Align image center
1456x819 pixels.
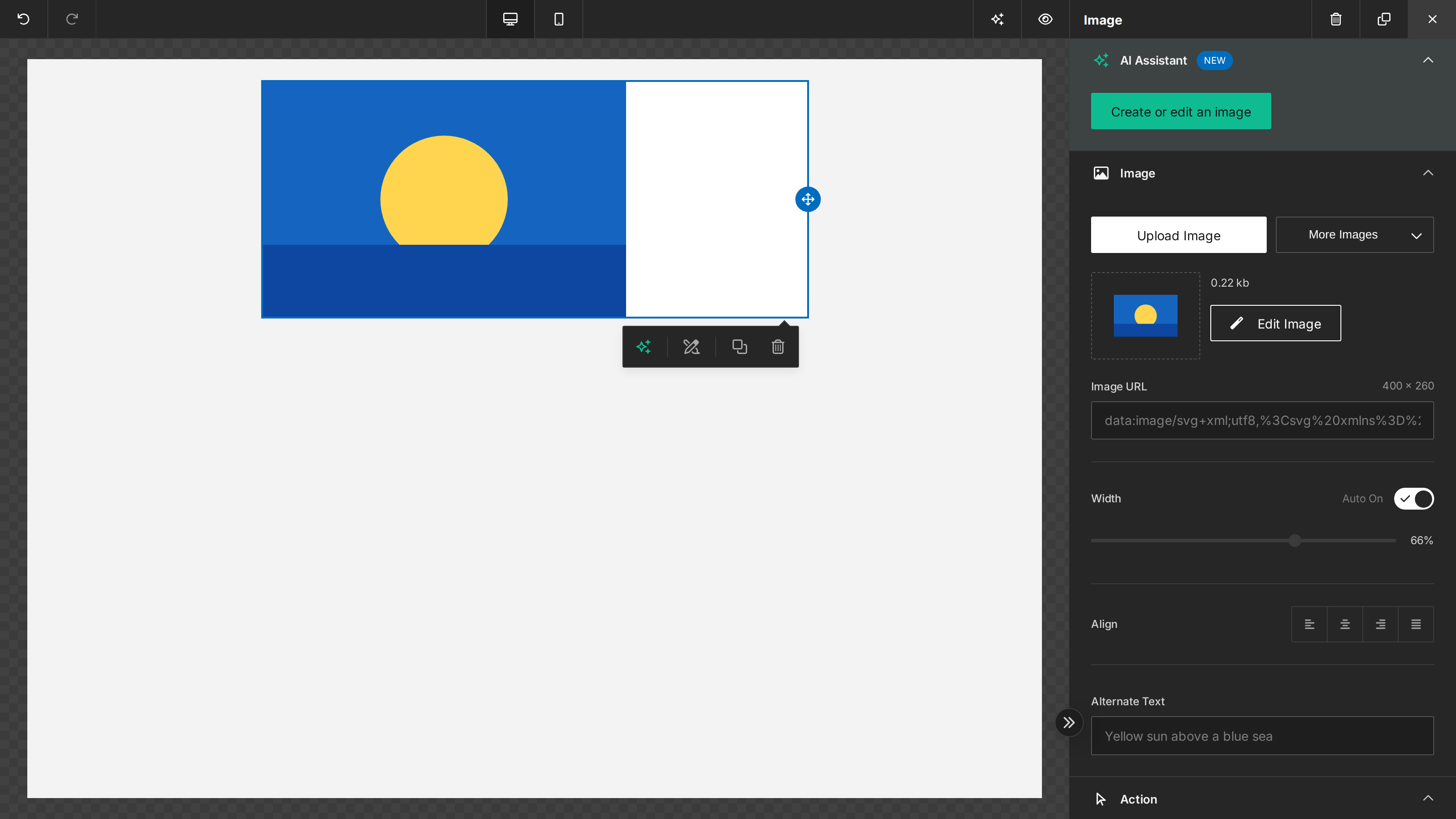coord(1345,624)
